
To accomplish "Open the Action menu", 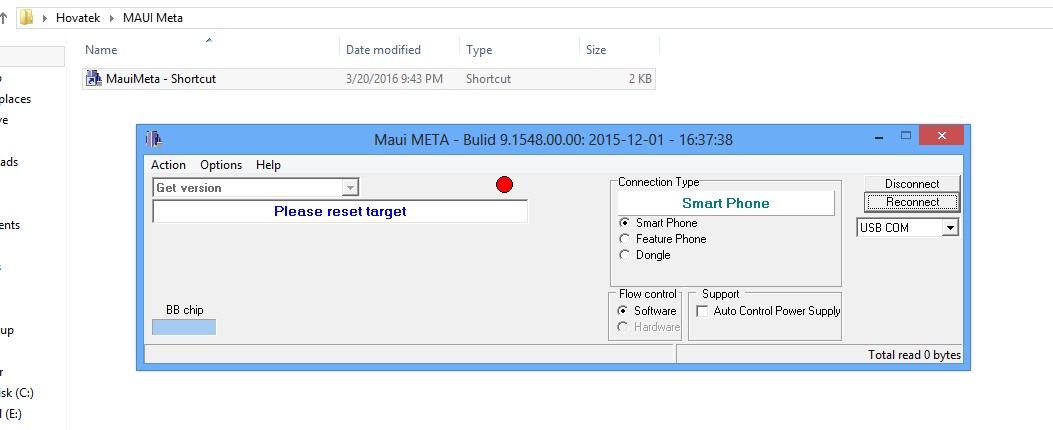I will point(168,165).
